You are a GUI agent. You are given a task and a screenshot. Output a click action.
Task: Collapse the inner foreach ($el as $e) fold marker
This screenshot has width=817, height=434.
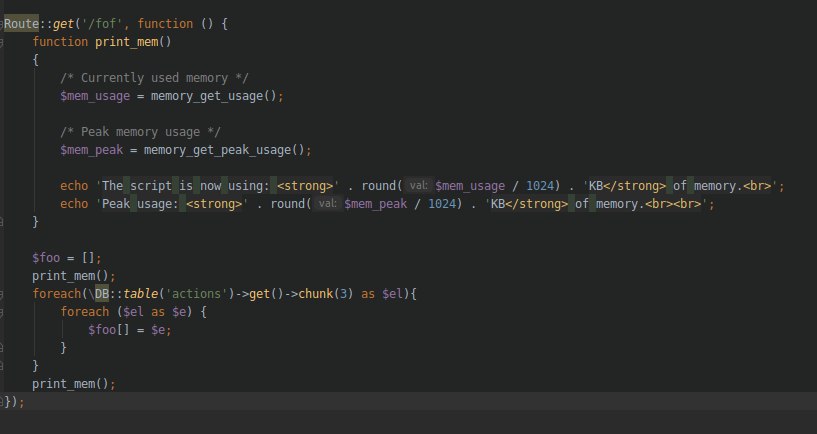click(2, 312)
